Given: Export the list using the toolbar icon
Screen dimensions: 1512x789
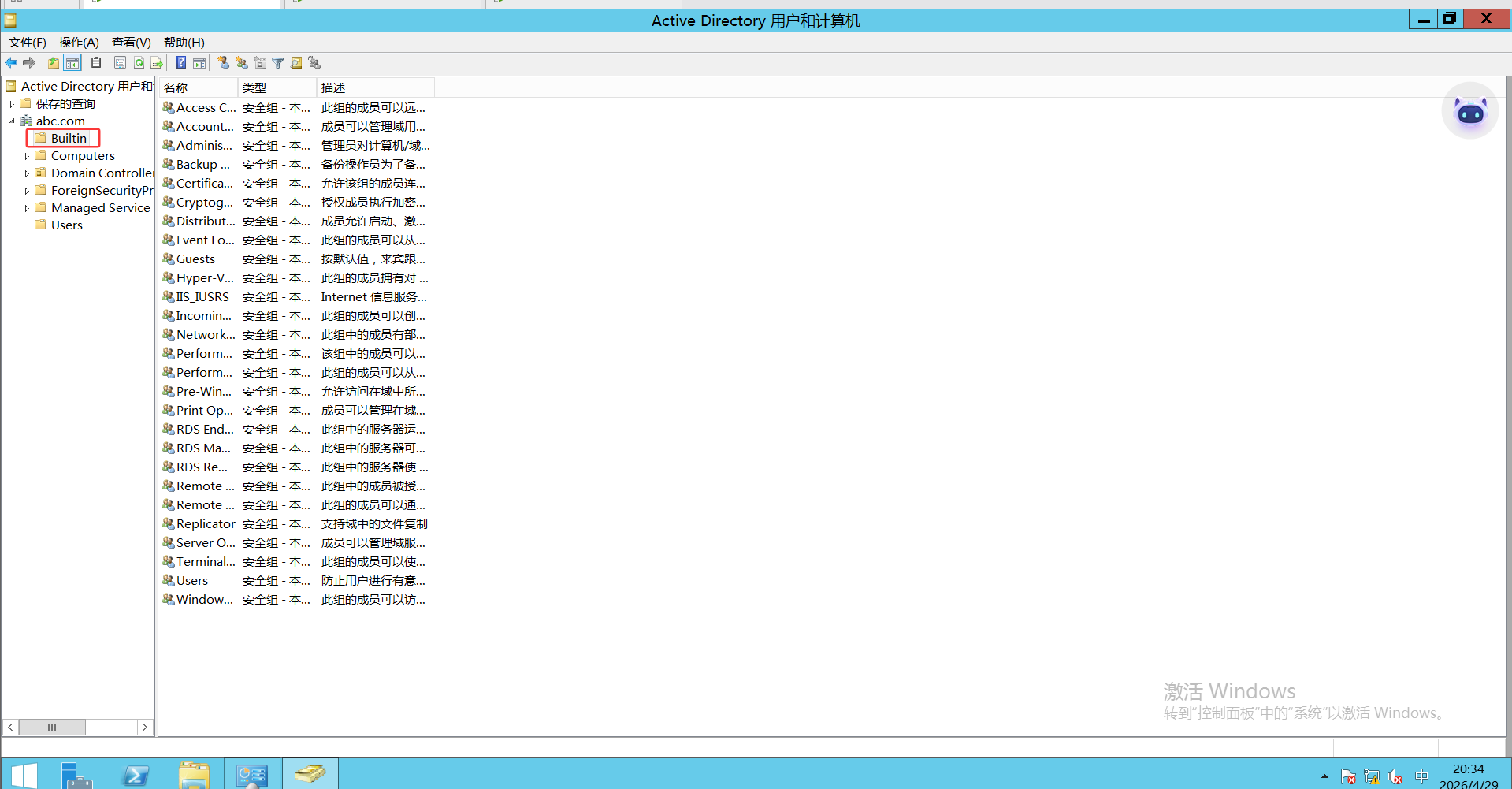Looking at the screenshot, I should tap(157, 63).
